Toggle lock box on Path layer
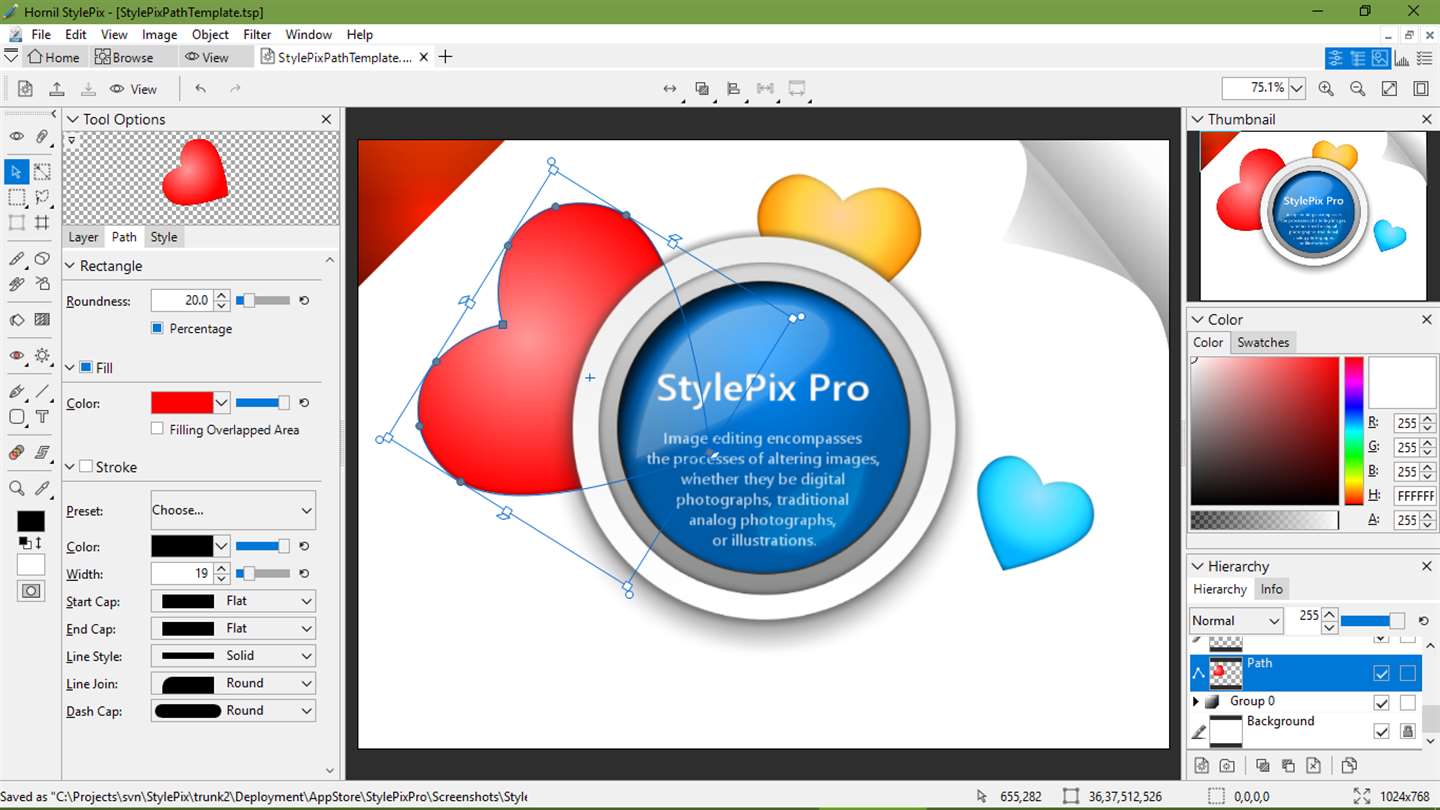The image size is (1440, 810). pyautogui.click(x=1408, y=673)
